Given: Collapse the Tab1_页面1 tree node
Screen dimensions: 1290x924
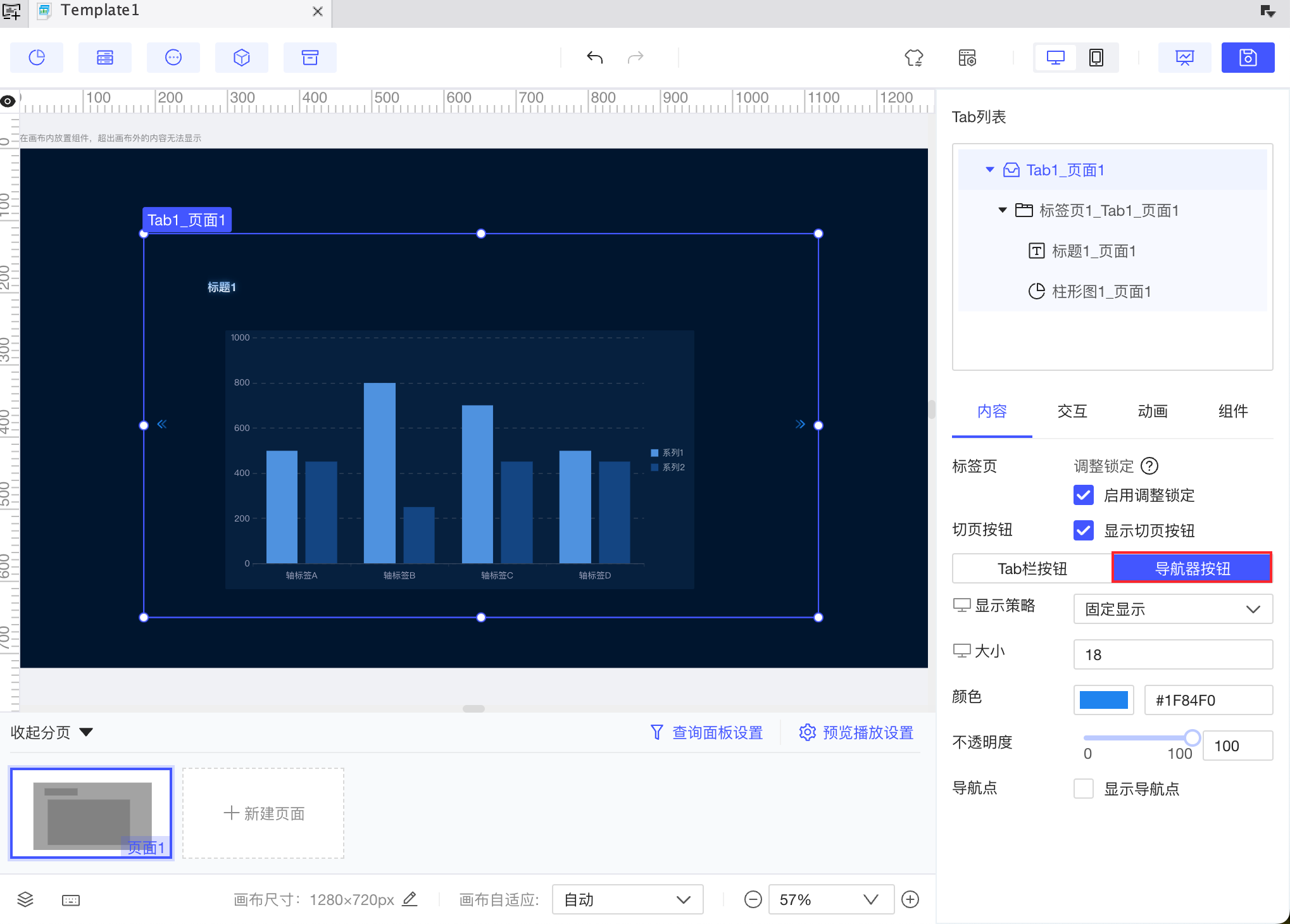Looking at the screenshot, I should click(989, 170).
